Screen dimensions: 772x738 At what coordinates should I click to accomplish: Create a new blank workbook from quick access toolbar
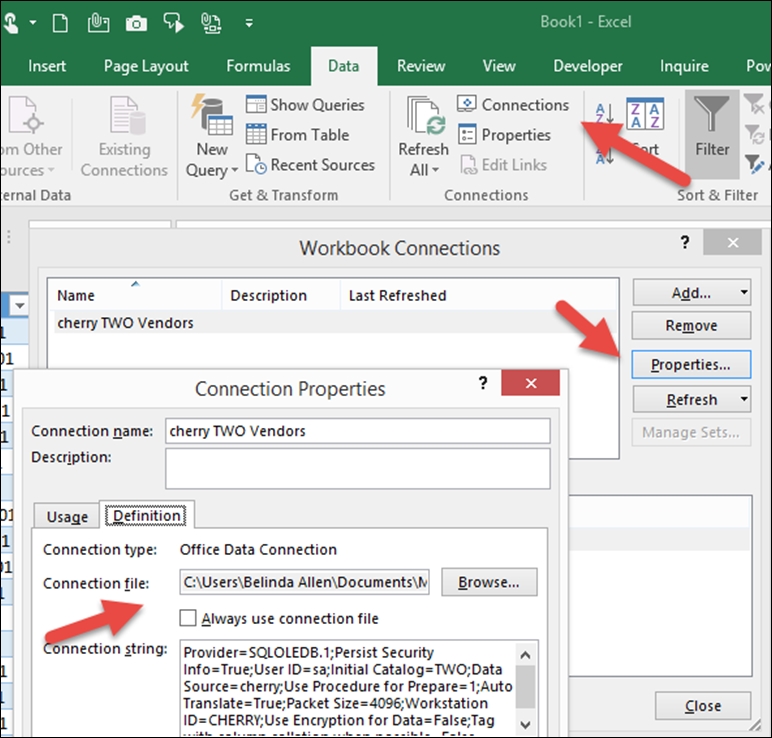point(61,23)
